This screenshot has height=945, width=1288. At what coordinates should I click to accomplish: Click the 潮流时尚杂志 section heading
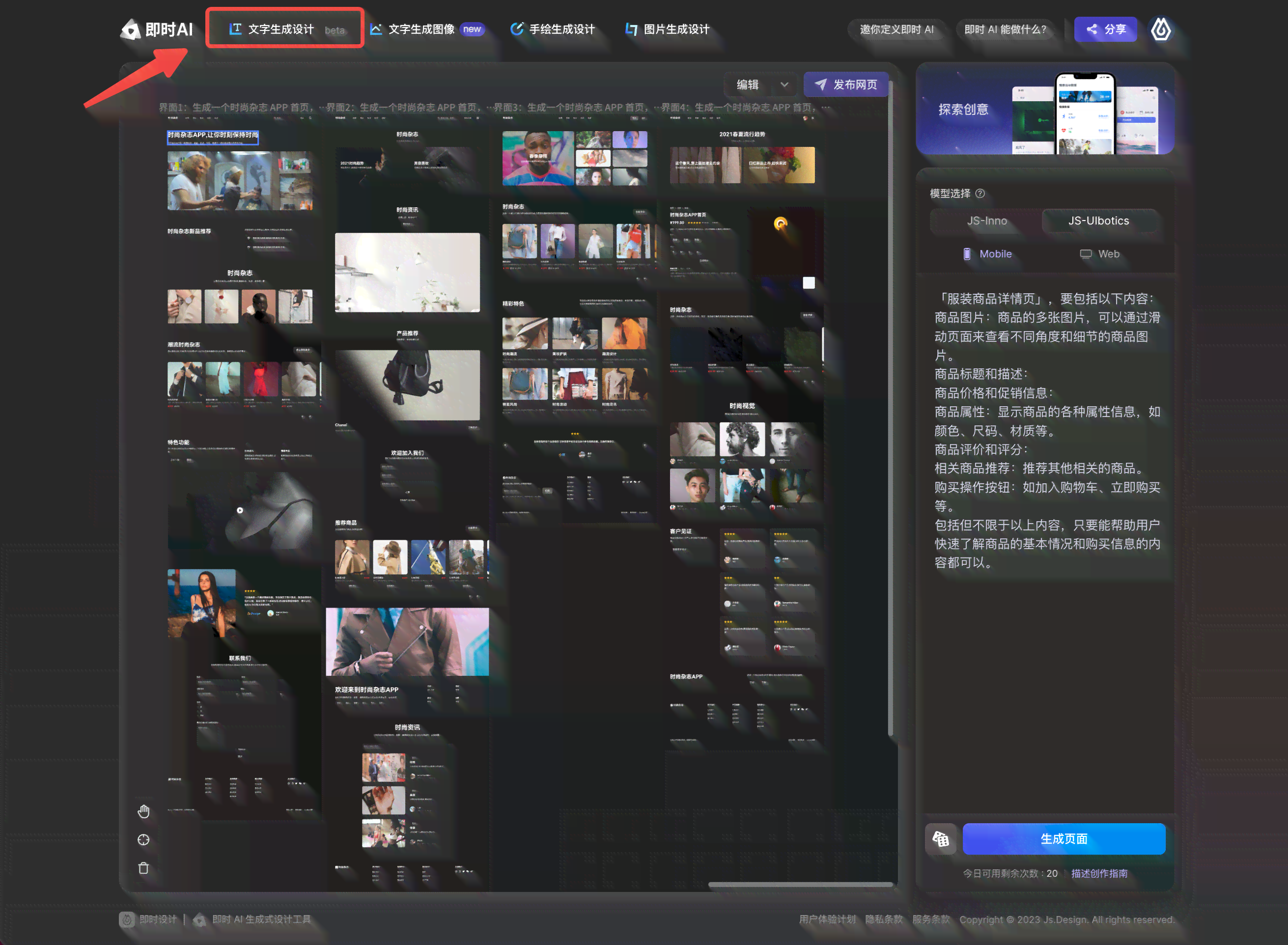184,345
